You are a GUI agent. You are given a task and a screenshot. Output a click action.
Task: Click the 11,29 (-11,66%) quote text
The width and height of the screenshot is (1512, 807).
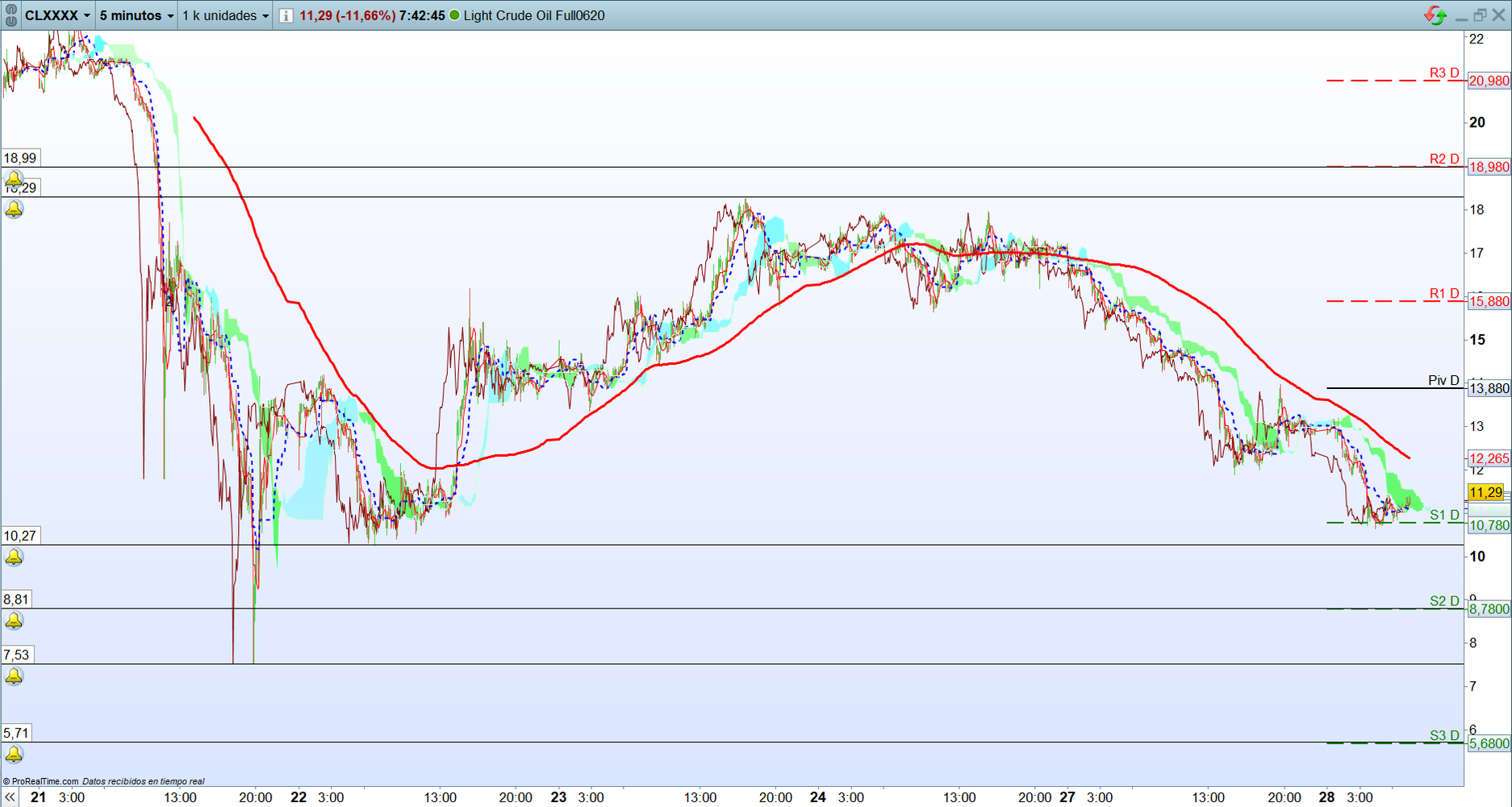point(347,15)
